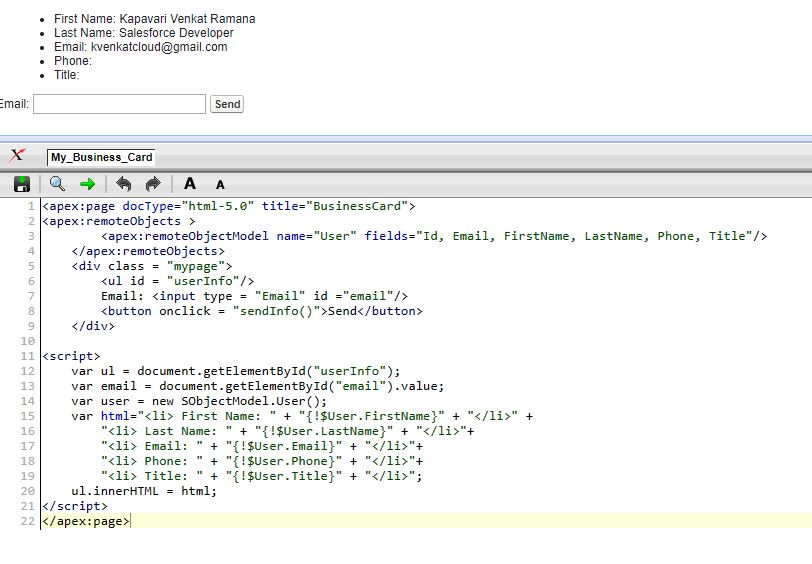812x564 pixels.
Task: Select the My_Business_Card tab
Action: tap(101, 157)
